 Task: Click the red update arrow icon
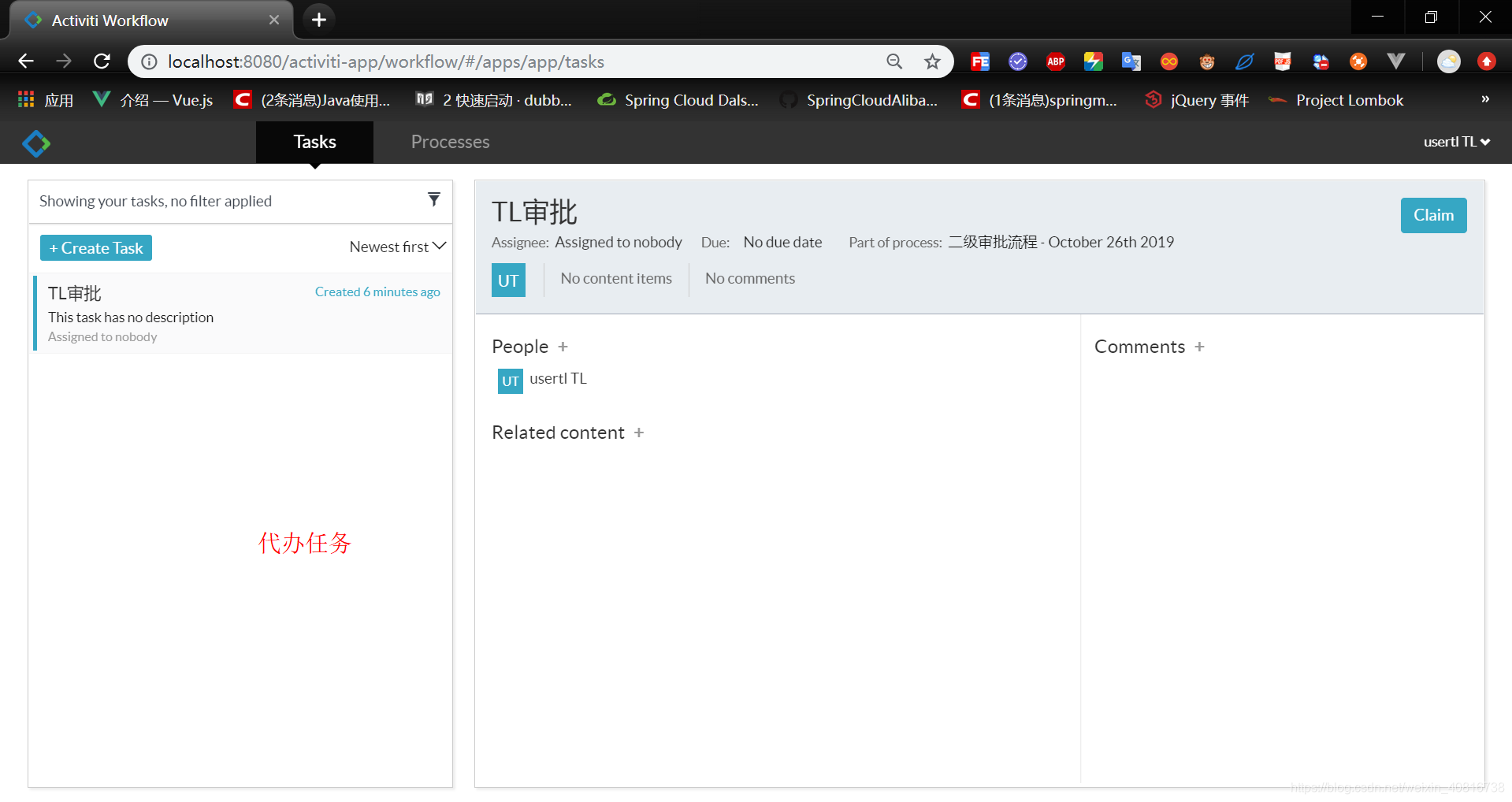[1486, 61]
